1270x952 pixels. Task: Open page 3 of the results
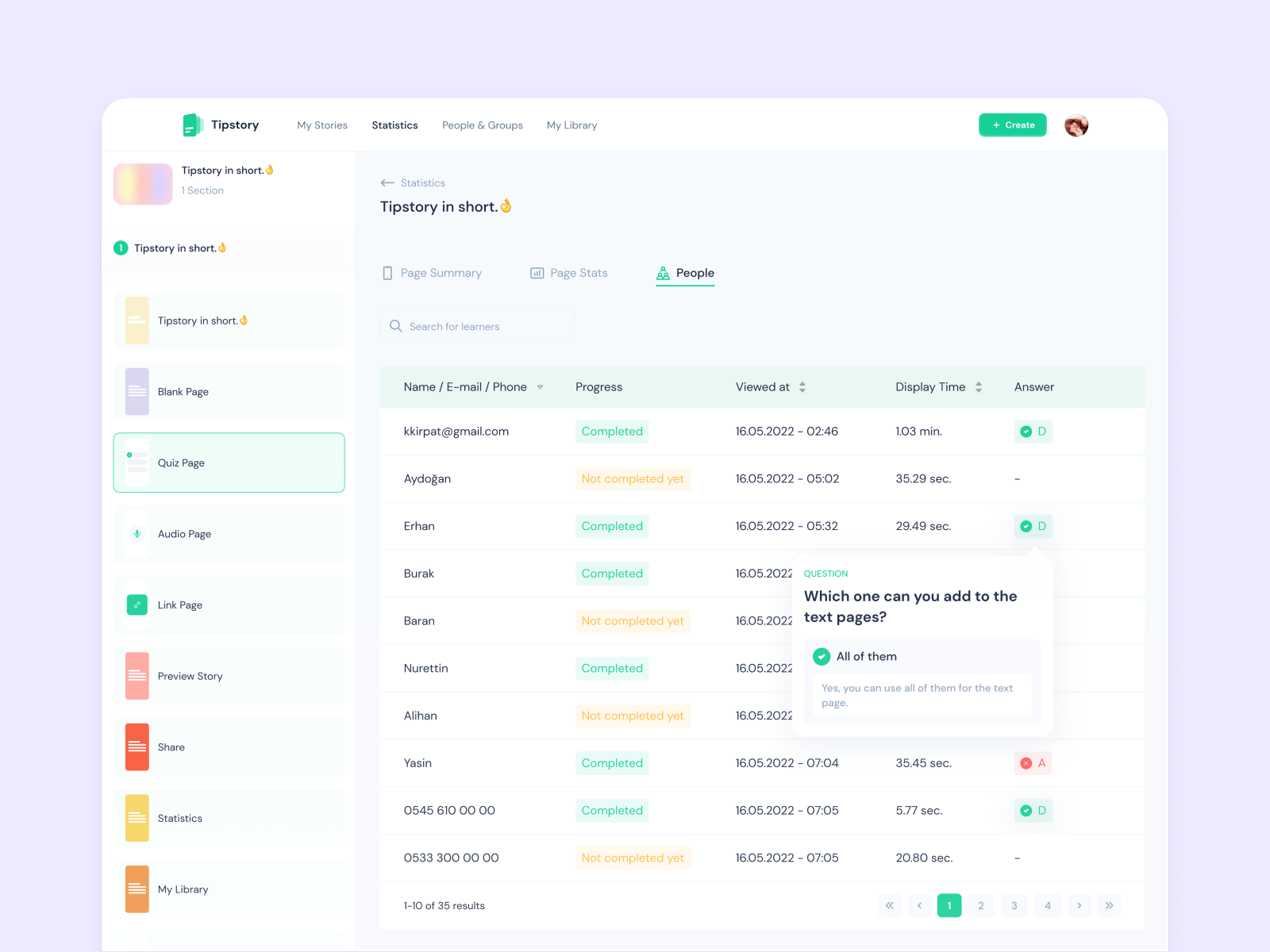[x=1014, y=905]
